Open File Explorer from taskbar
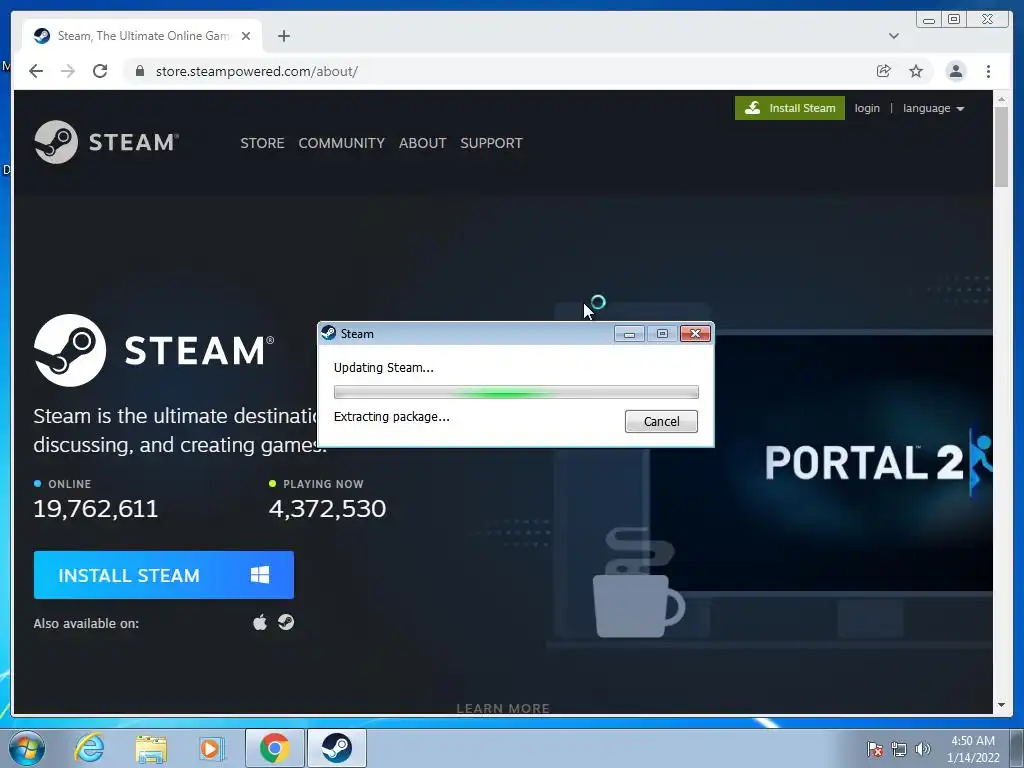Screen dimensions: 1024x768 [151, 748]
